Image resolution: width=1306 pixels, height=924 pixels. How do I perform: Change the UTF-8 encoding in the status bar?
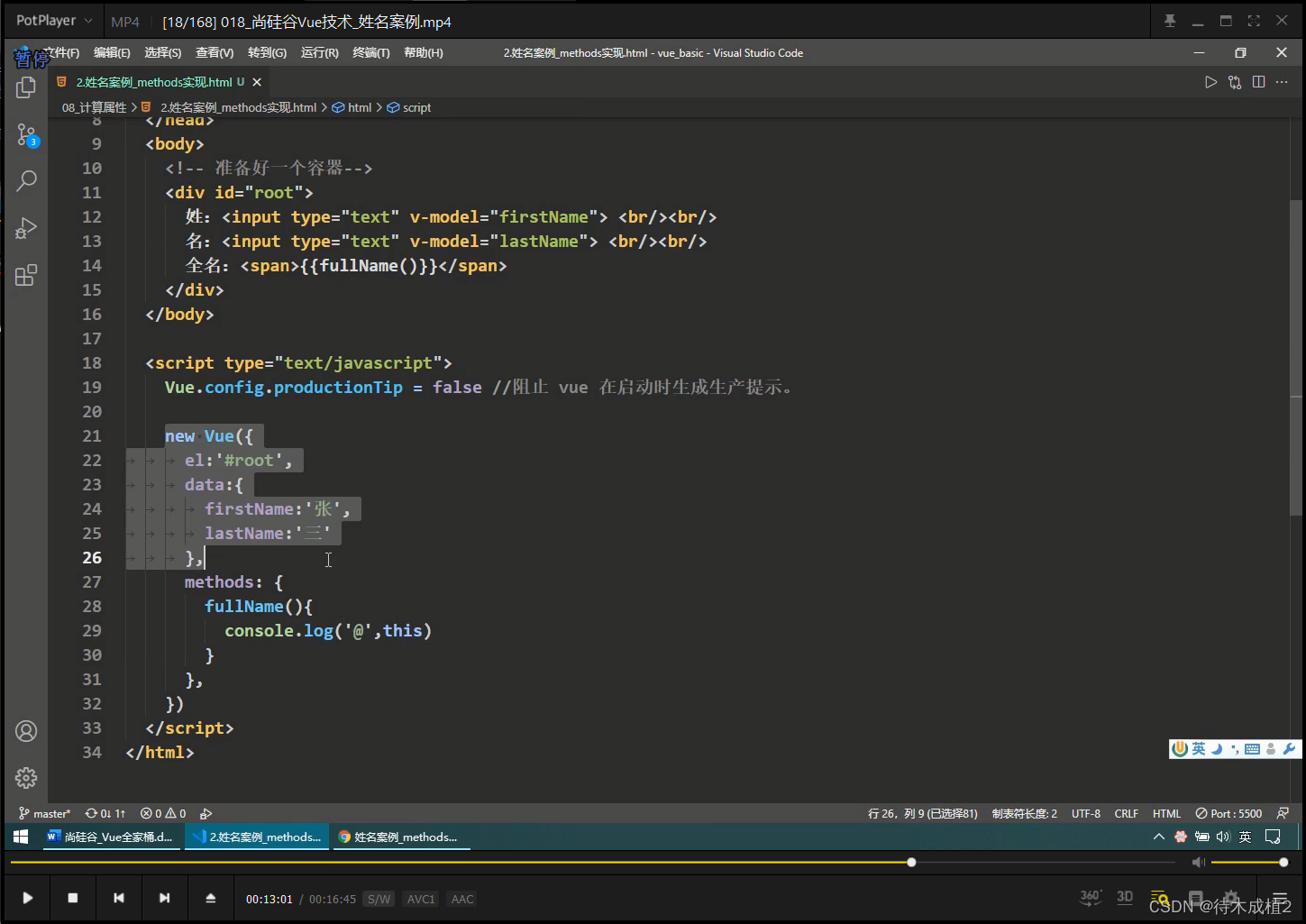(x=1086, y=813)
